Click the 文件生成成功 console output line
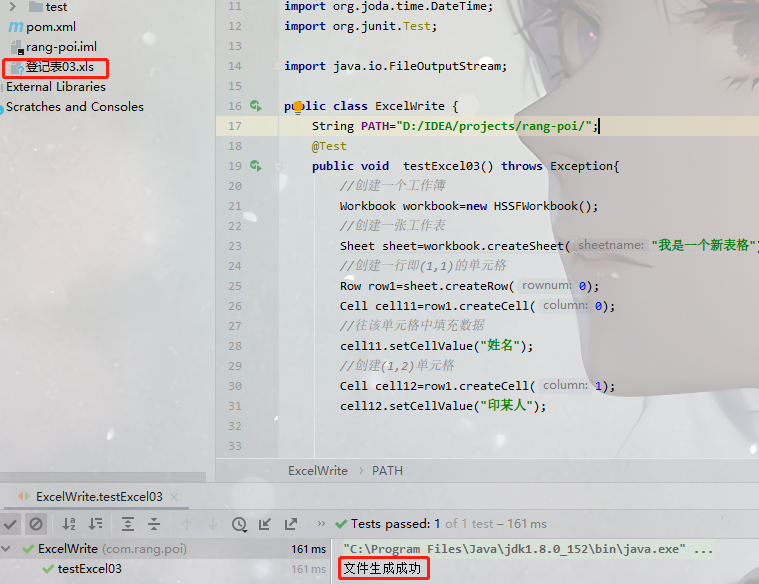The image size is (759, 584). (382, 569)
